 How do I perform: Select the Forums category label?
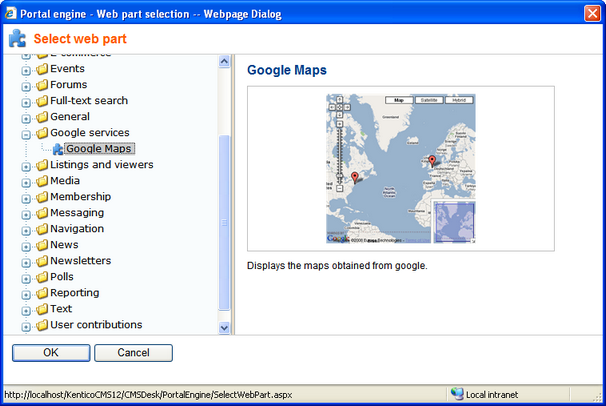click(x=69, y=85)
